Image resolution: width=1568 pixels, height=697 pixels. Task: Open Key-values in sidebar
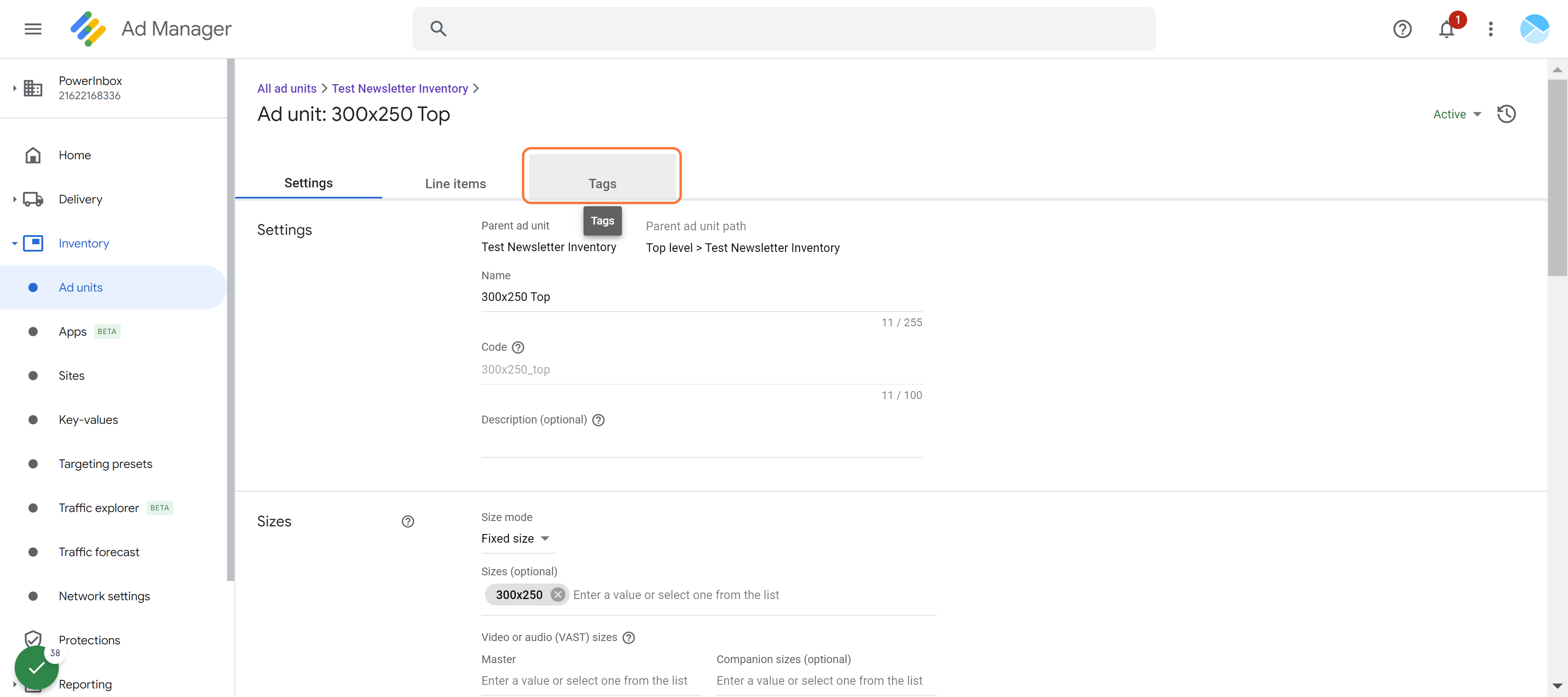[113, 420]
